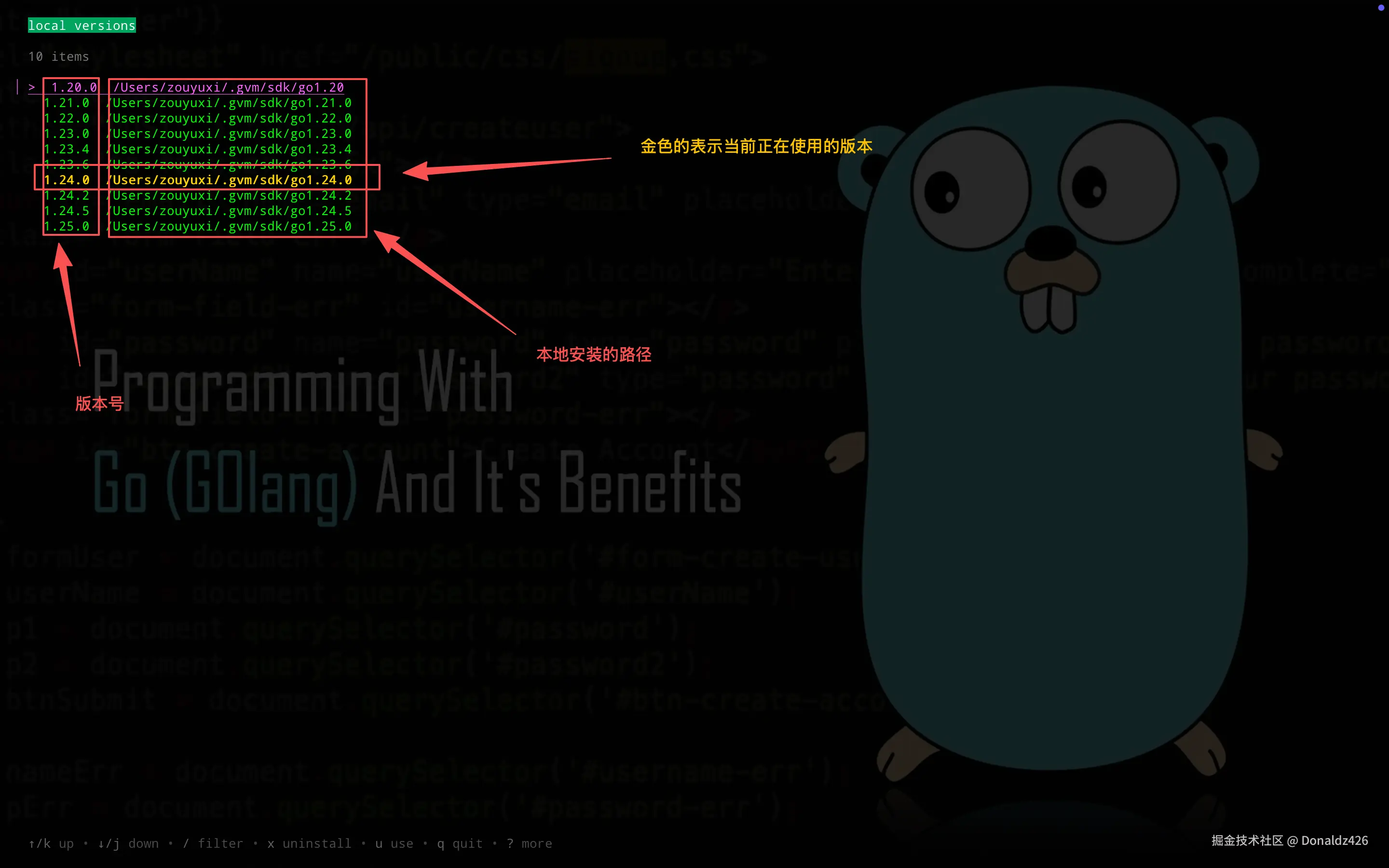1389x868 pixels.
Task: Click the 'q quit' help hint
Action: click(460, 843)
